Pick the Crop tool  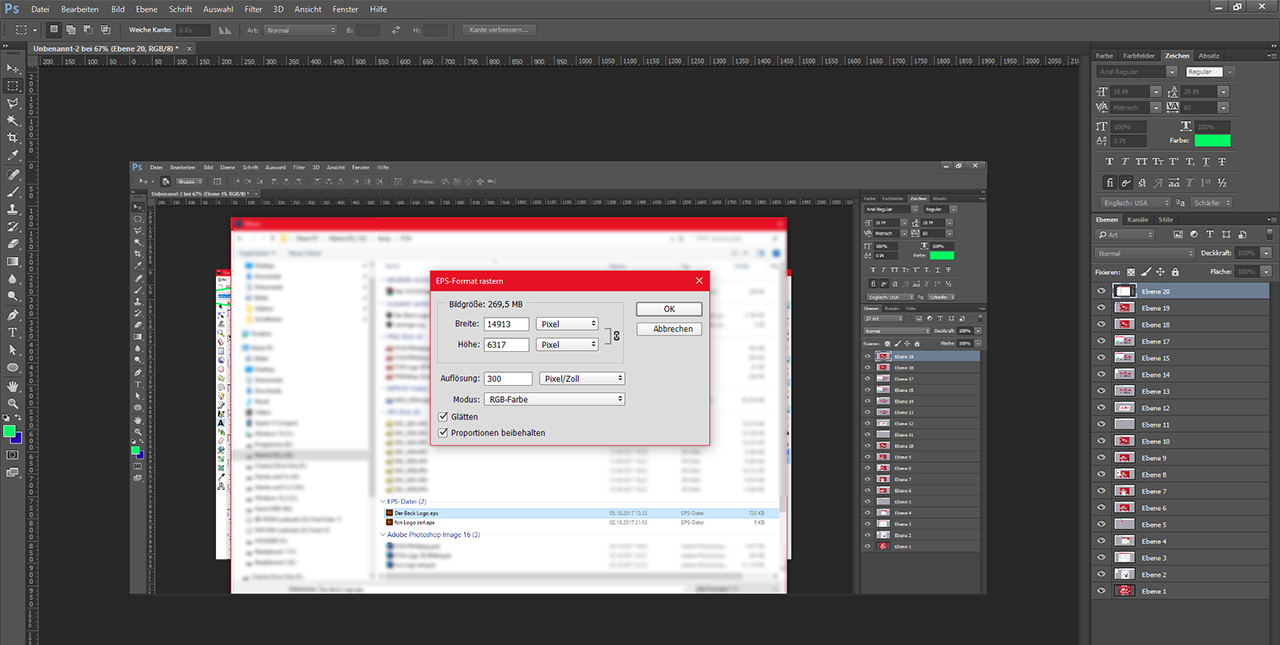tap(13, 138)
